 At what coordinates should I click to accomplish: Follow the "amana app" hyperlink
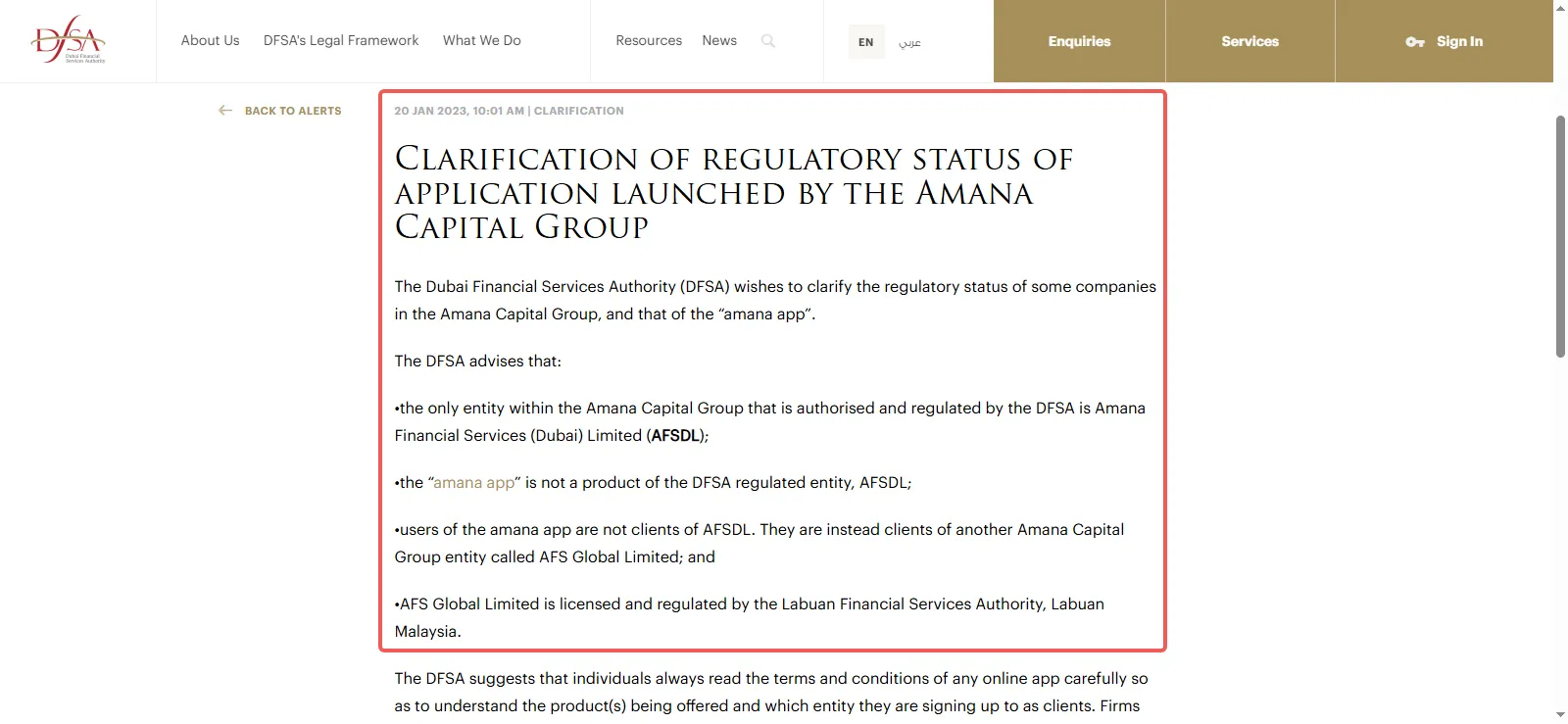coord(474,482)
